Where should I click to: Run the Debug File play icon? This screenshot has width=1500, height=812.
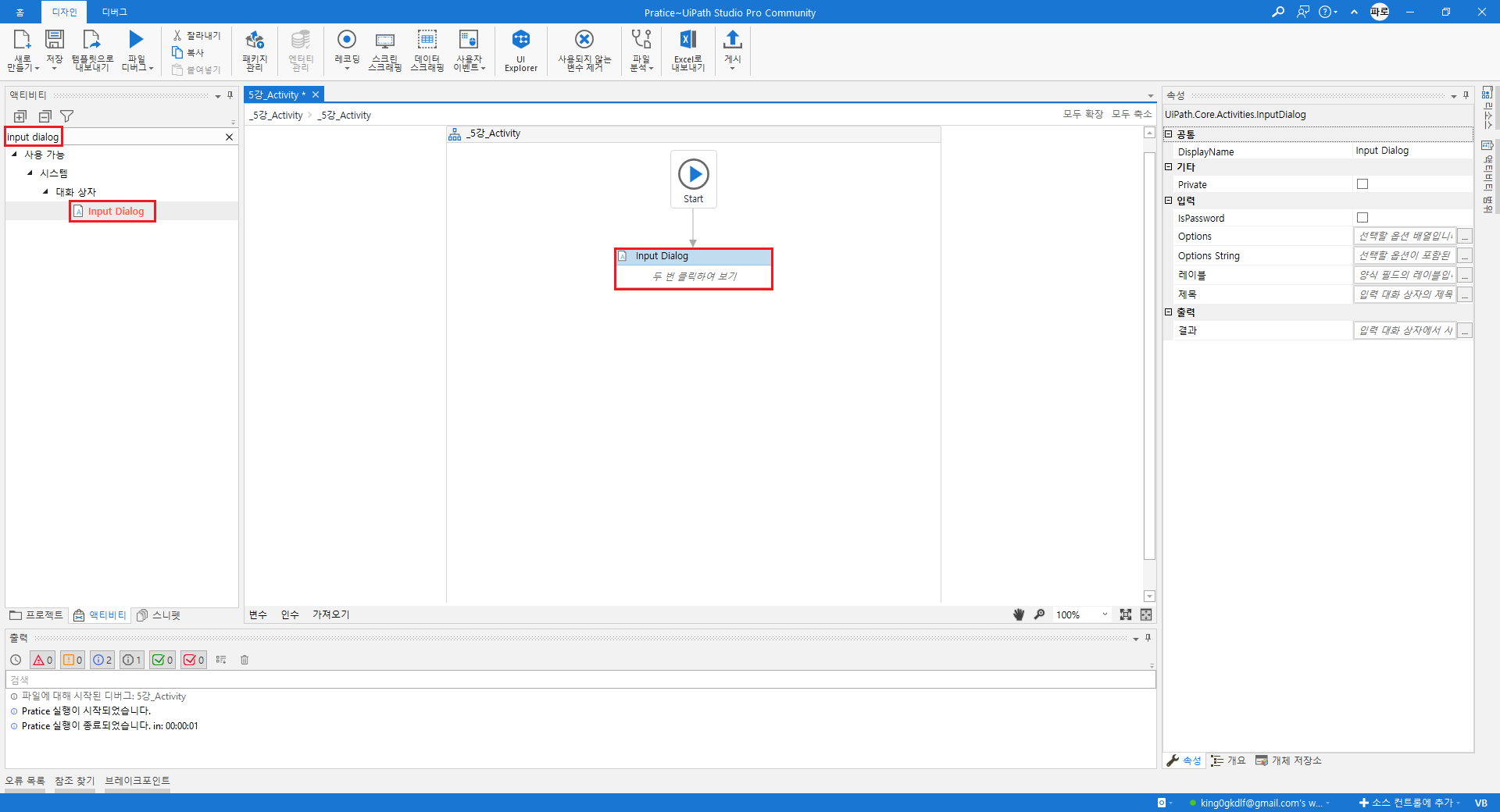point(137,40)
